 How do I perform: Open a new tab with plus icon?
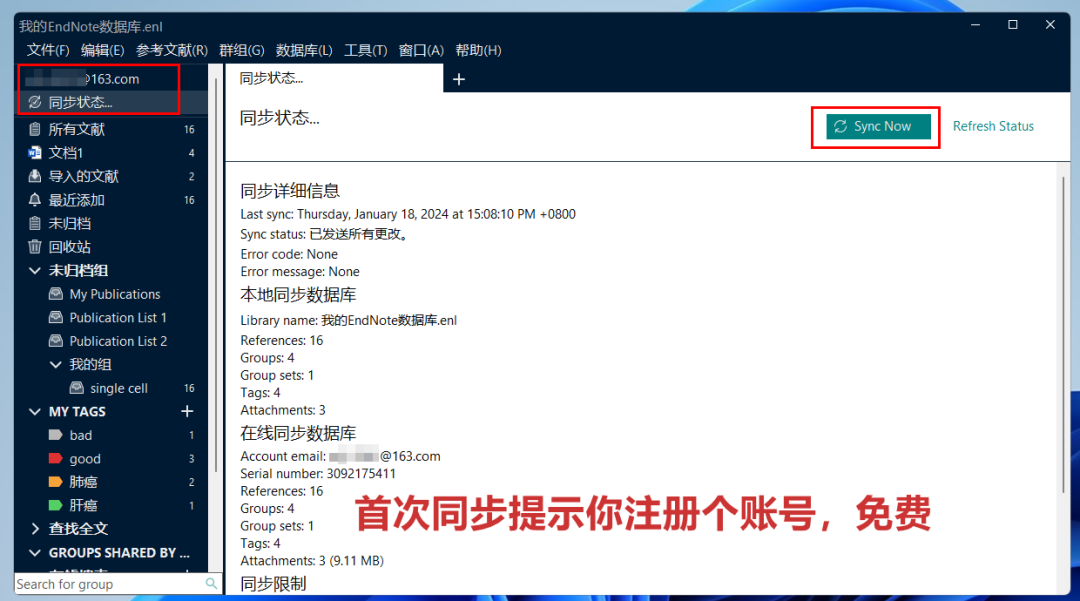[x=459, y=80]
